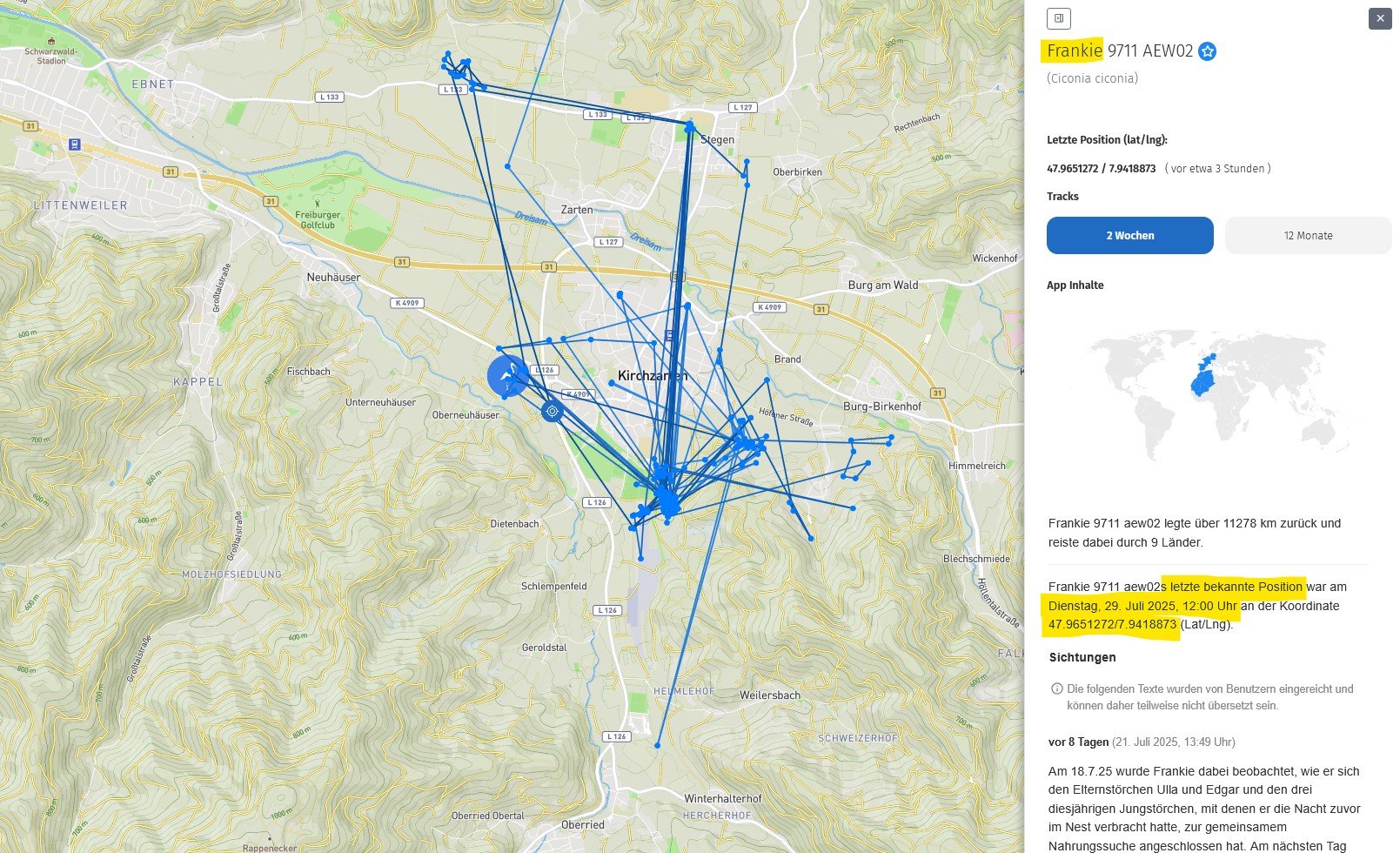Switch tracks to 12 Monate
The width and height of the screenshot is (1400, 853).
click(x=1307, y=236)
